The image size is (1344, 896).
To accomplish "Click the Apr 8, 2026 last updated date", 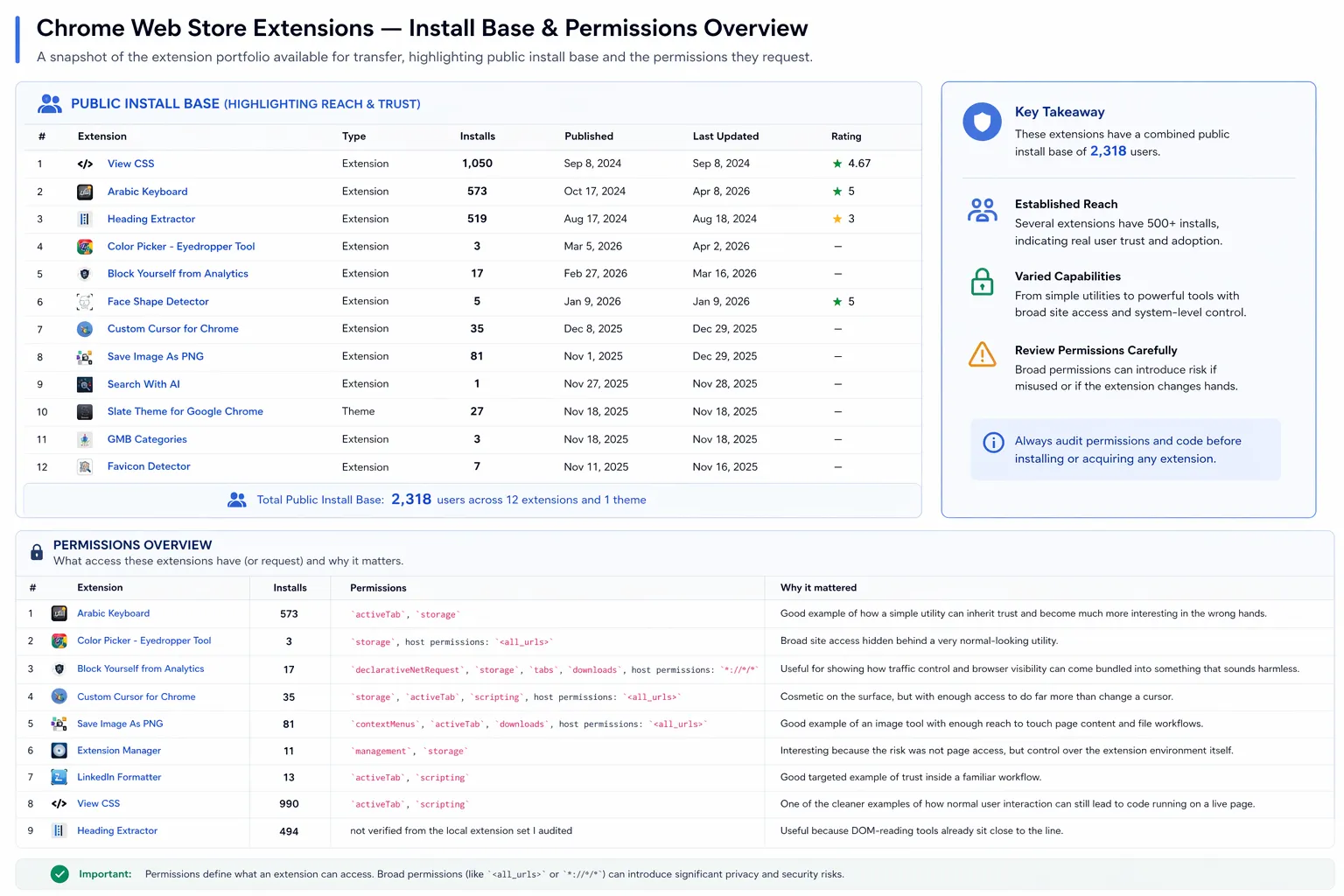I will (721, 192).
